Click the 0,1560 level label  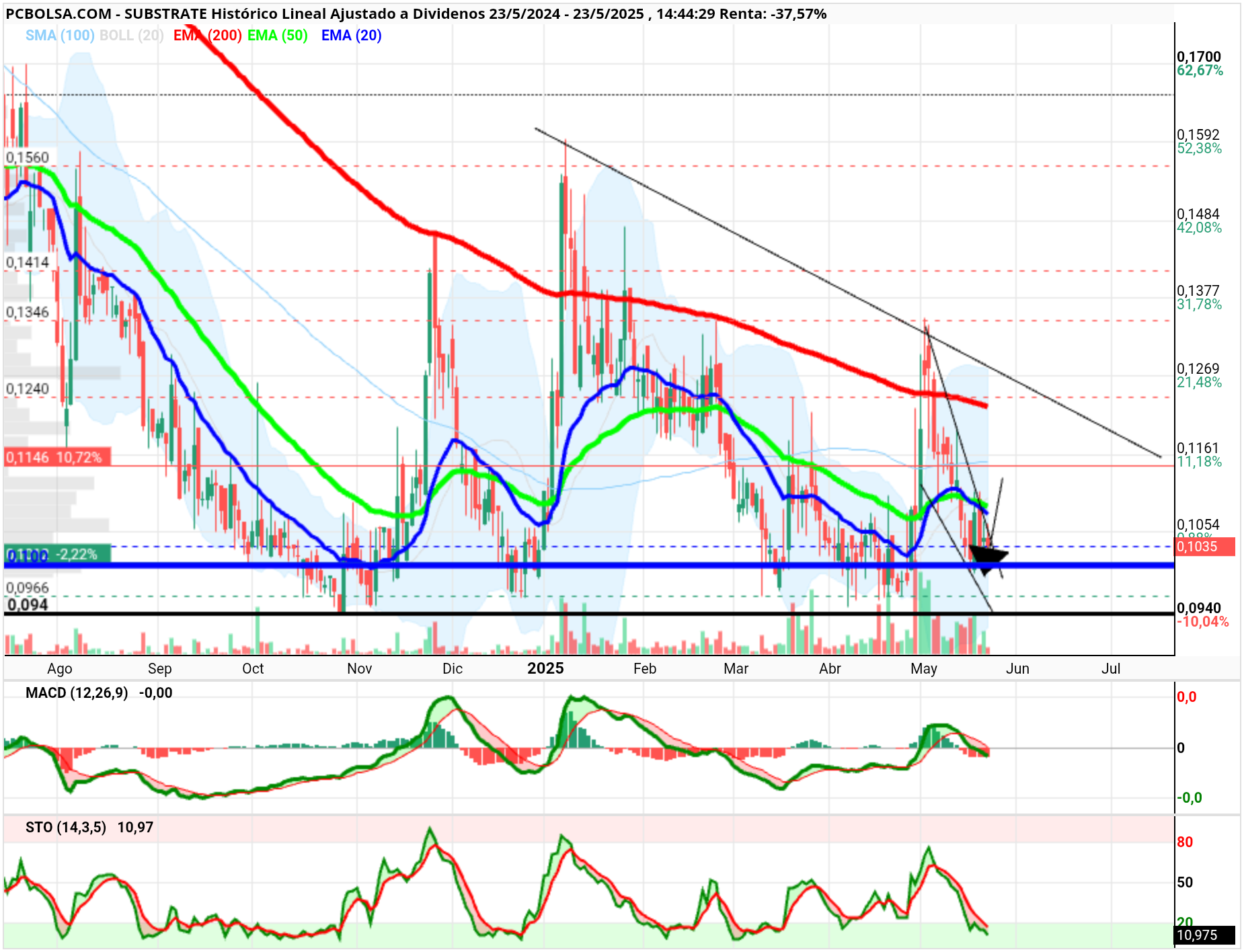click(28, 157)
